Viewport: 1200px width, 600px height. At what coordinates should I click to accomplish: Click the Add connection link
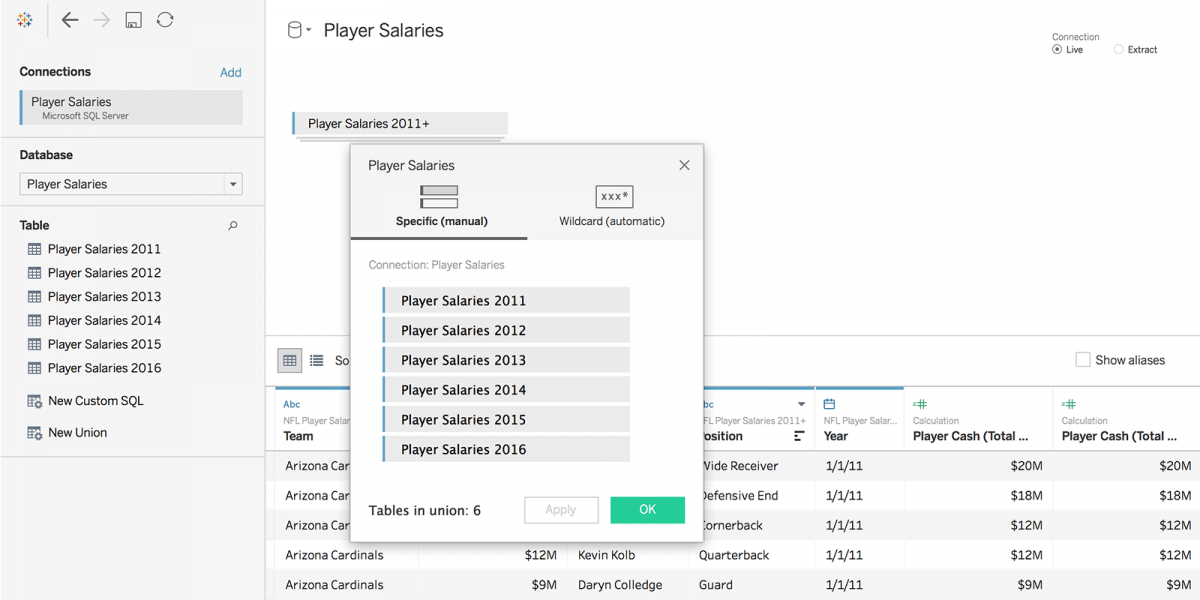point(230,72)
